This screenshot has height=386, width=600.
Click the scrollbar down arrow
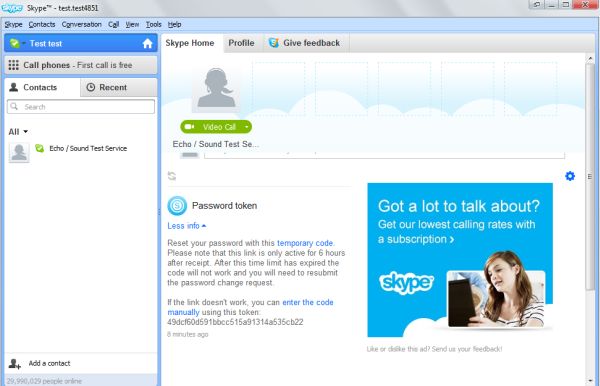(590, 381)
